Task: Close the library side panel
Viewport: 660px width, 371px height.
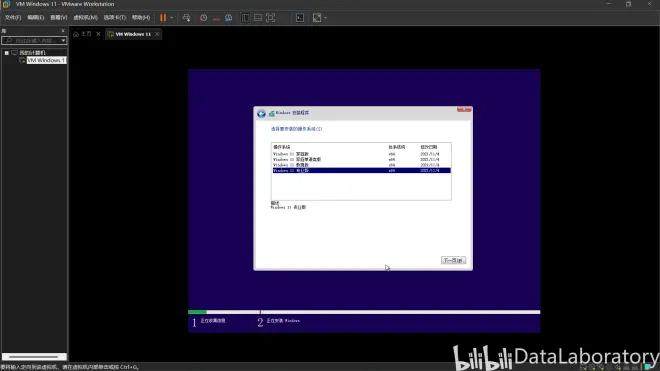Action: pyautogui.click(x=63, y=31)
